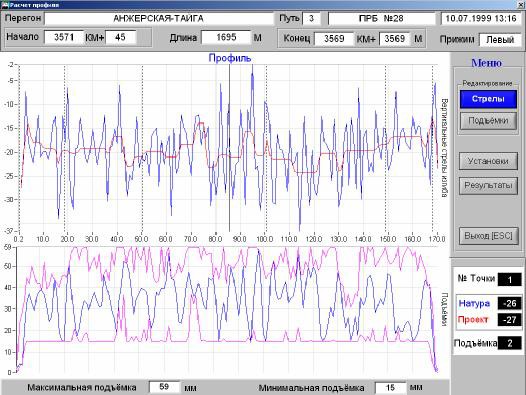Click the Подъёмки vertical axis title

444,309
